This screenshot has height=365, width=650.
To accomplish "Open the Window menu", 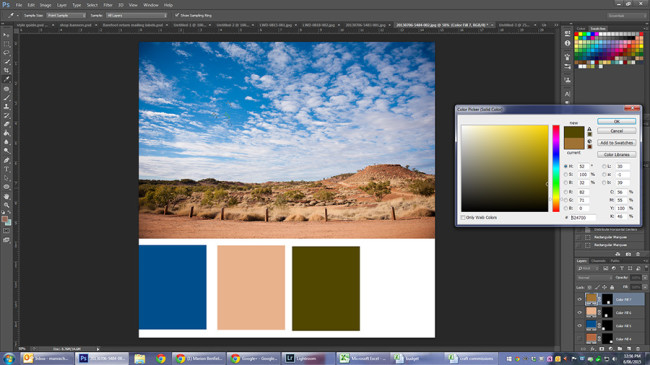I will coord(150,5).
